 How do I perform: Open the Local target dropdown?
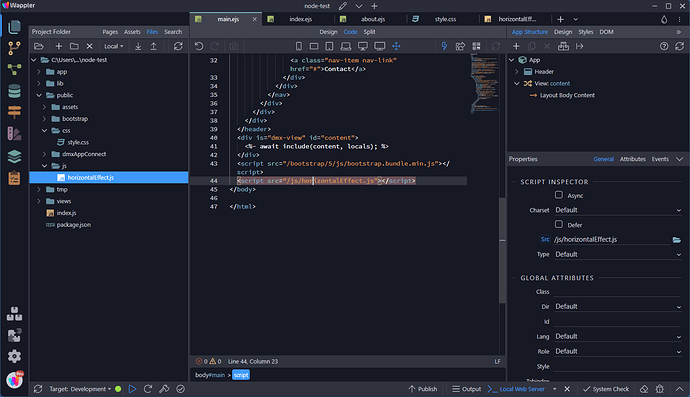click(114, 46)
